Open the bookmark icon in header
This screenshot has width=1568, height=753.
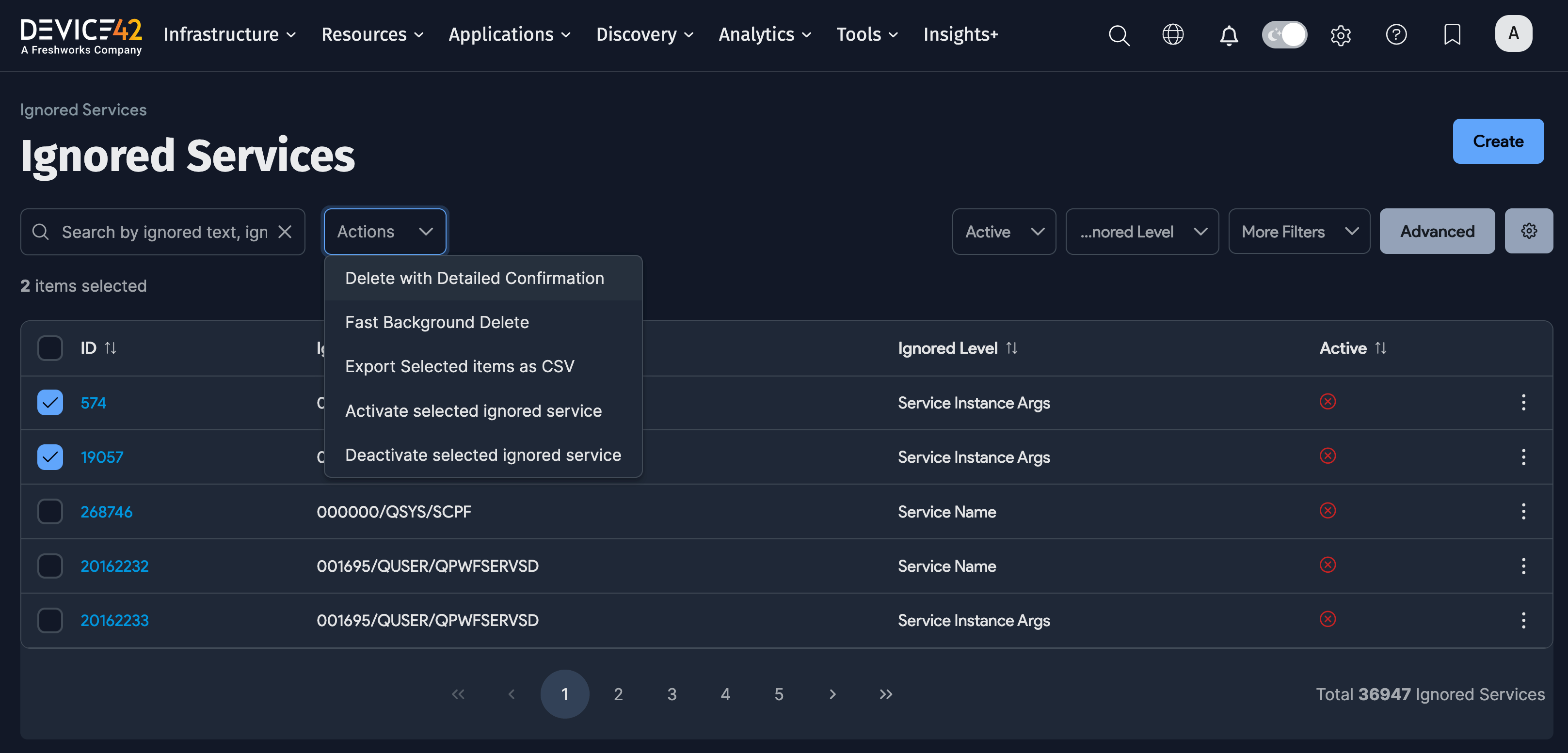[x=1452, y=35]
